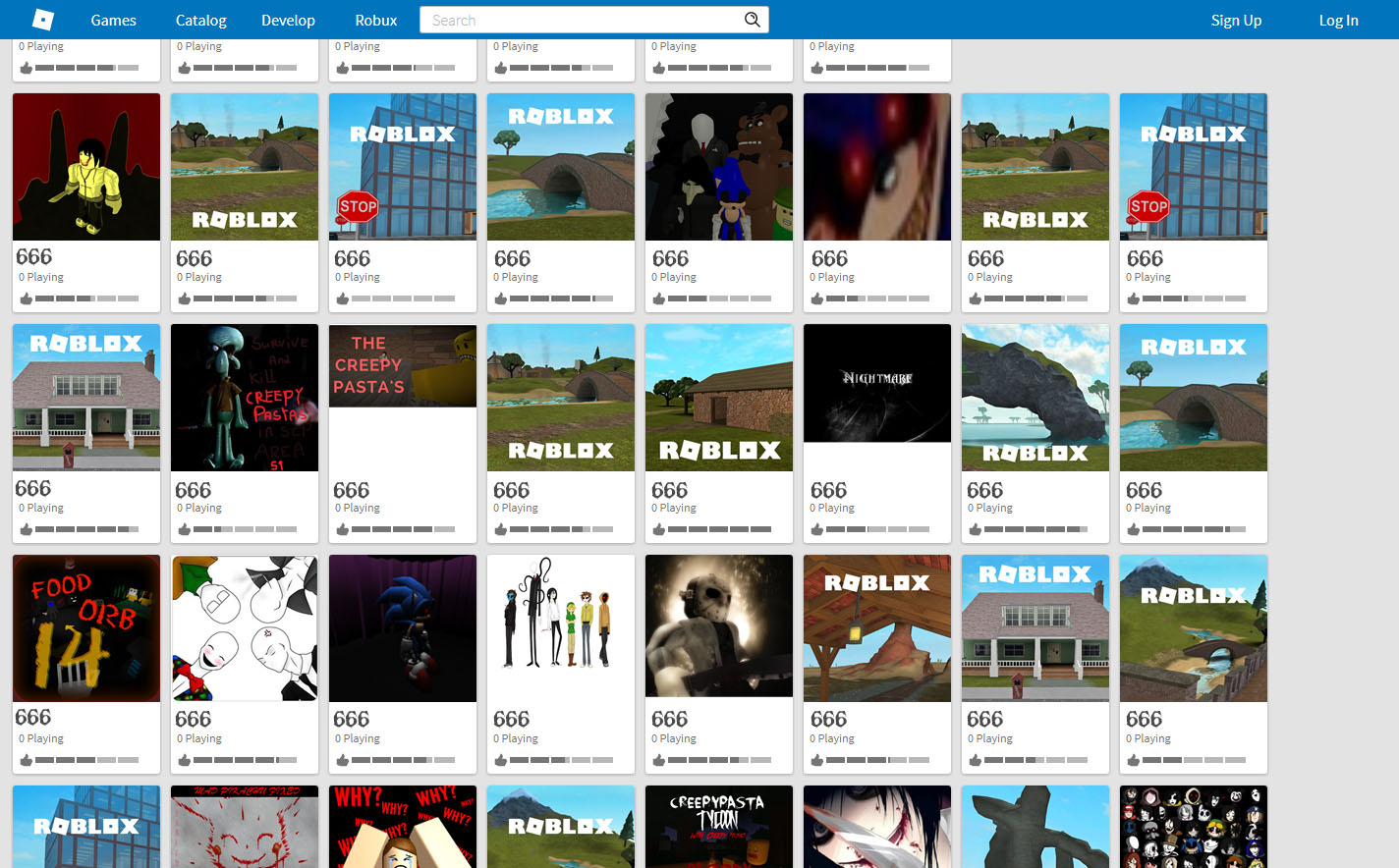Click thumbs-up icon on the brick barn card

pos(658,529)
